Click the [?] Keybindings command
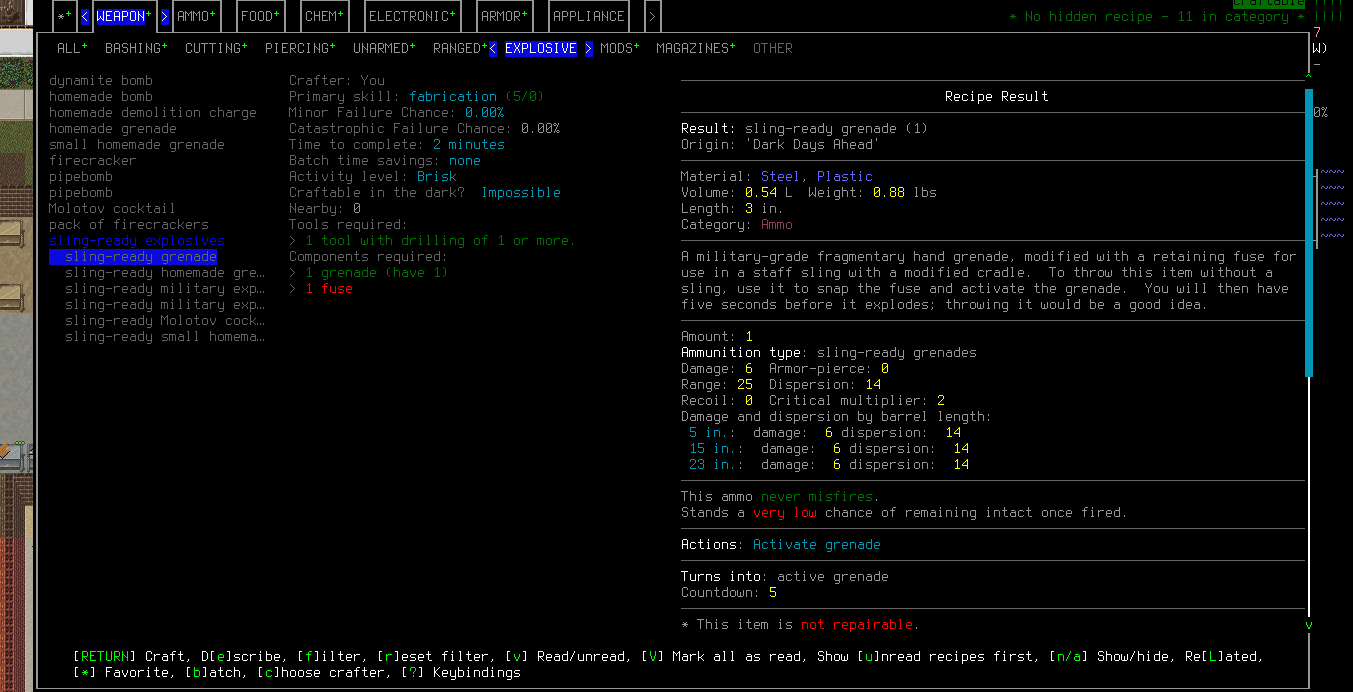Screen dimensions: 1353x692 pyautogui.click(x=460, y=672)
